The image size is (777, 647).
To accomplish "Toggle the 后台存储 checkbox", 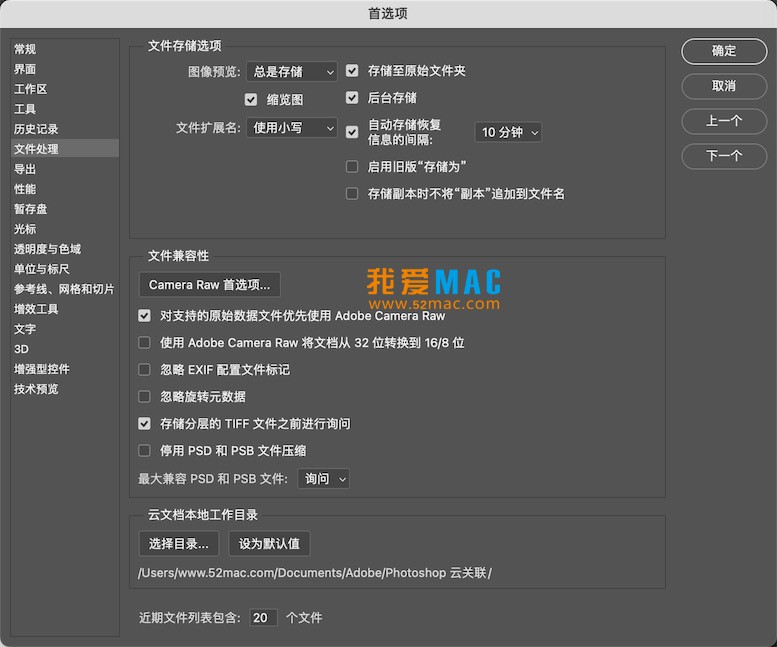I will coord(352,98).
